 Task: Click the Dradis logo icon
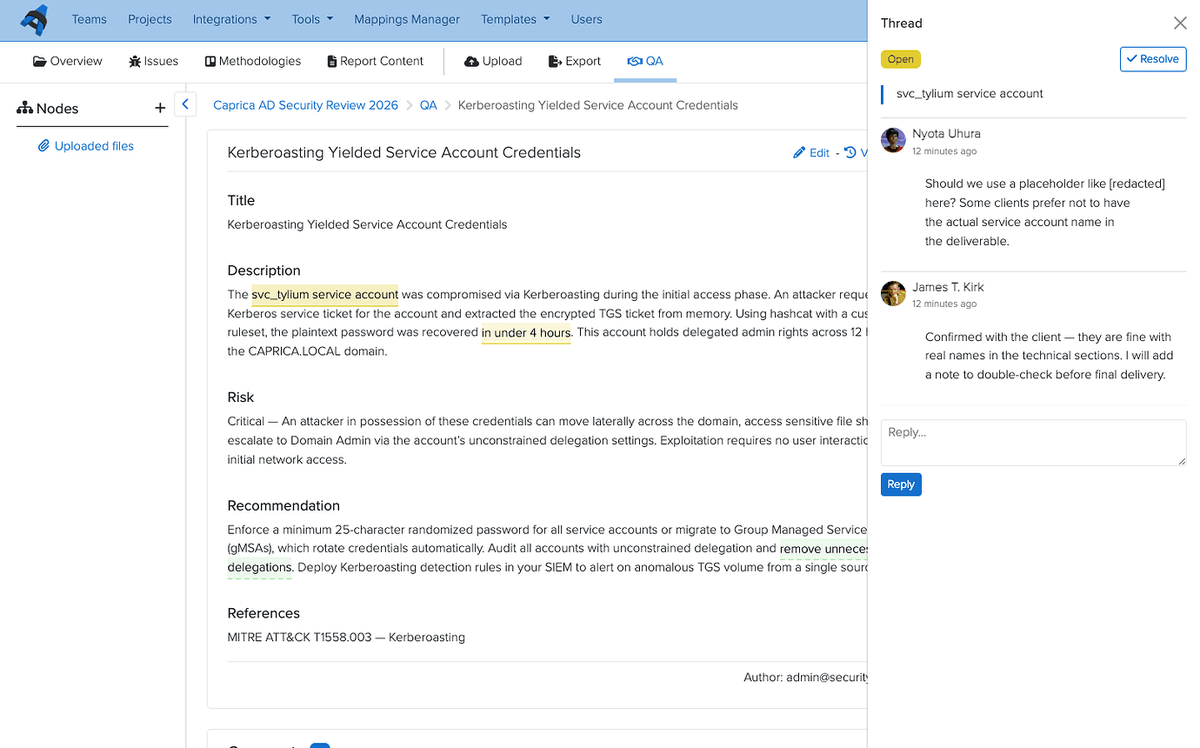tap(34, 19)
